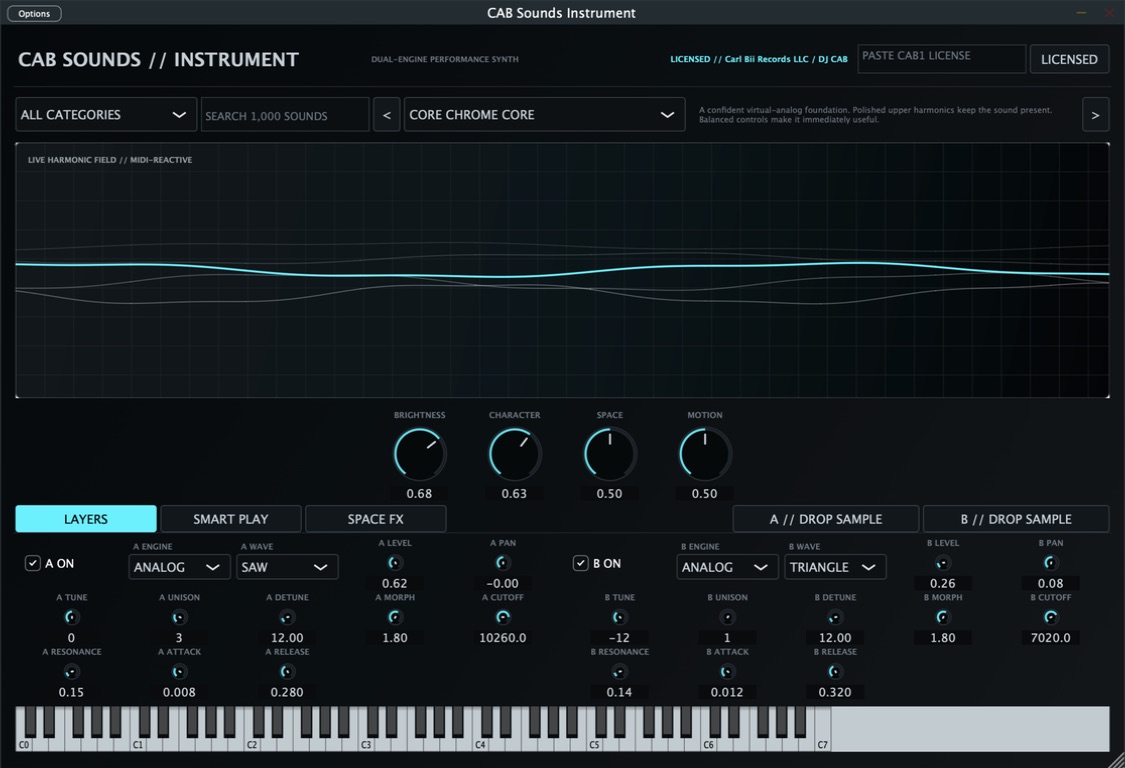Screen dimensions: 1125x768
Task: Click the Brightness knob
Action: pos(420,454)
